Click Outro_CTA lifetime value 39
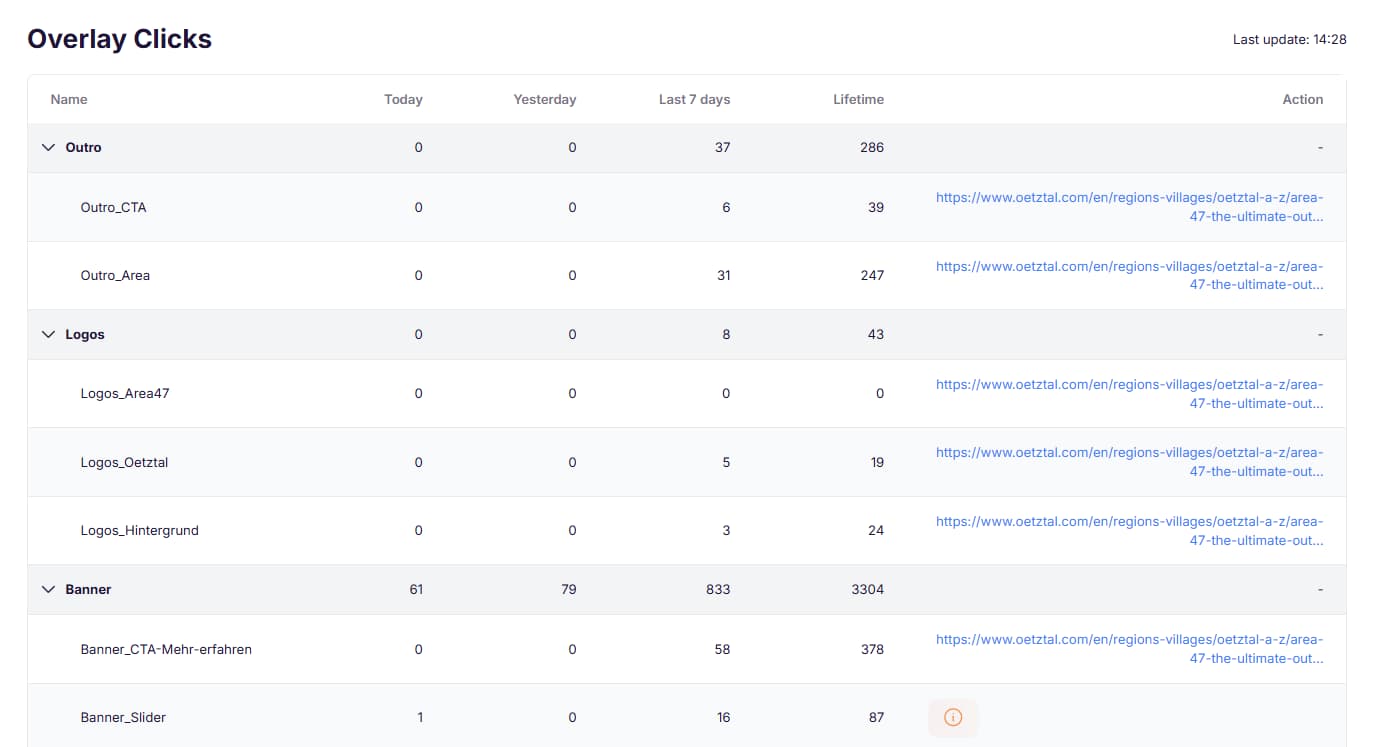Viewport: 1374px width, 747px height. pyautogui.click(x=876, y=207)
